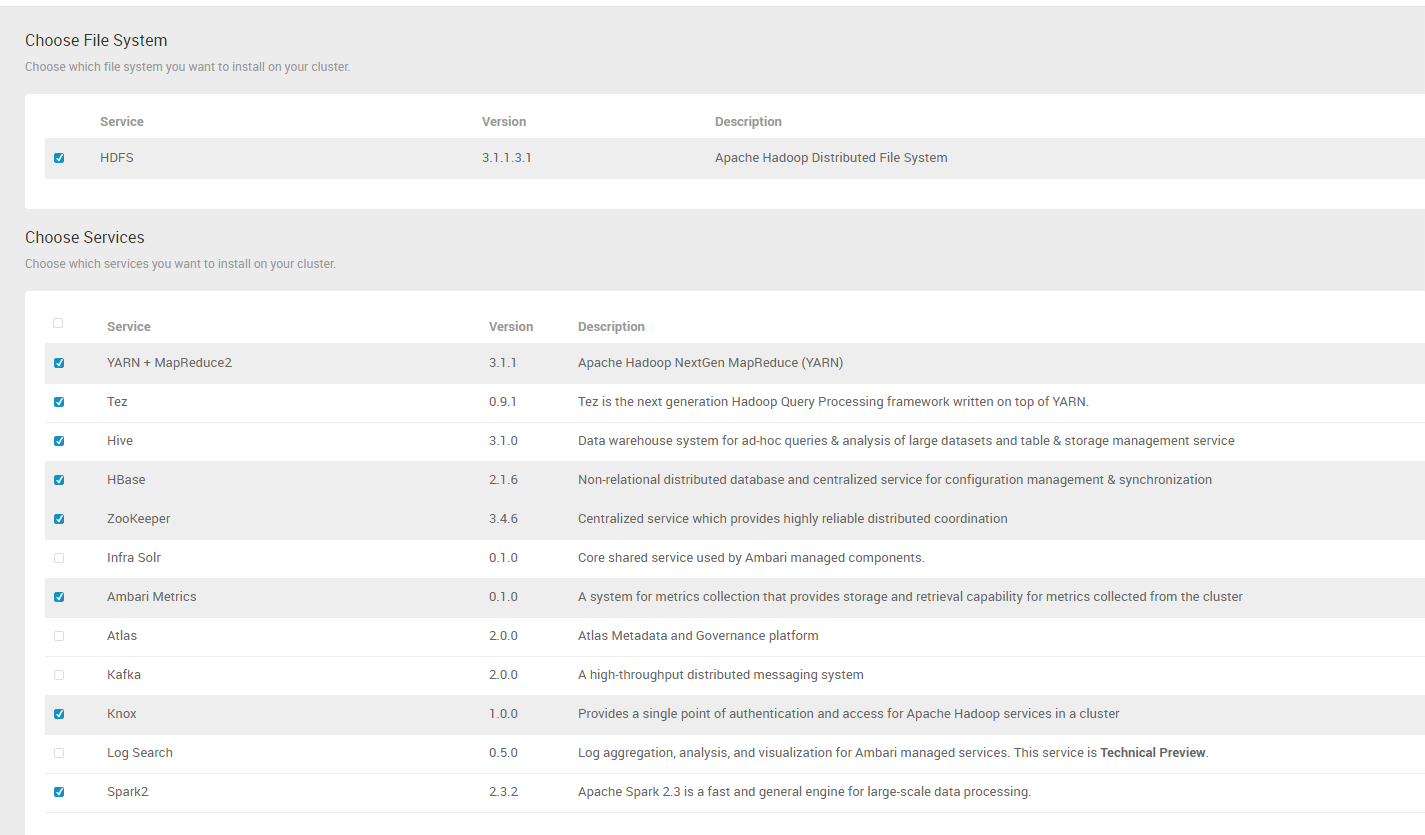Click the Atlas description text
The image size is (1425, 835).
pyautogui.click(x=698, y=636)
